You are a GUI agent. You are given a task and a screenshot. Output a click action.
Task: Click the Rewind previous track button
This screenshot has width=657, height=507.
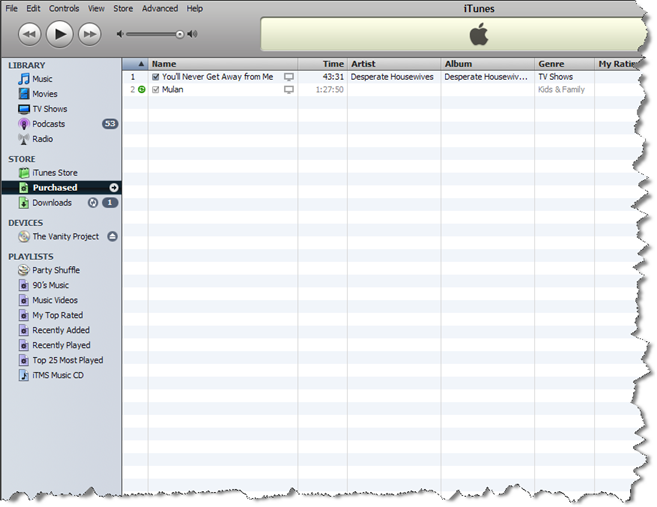[29, 34]
